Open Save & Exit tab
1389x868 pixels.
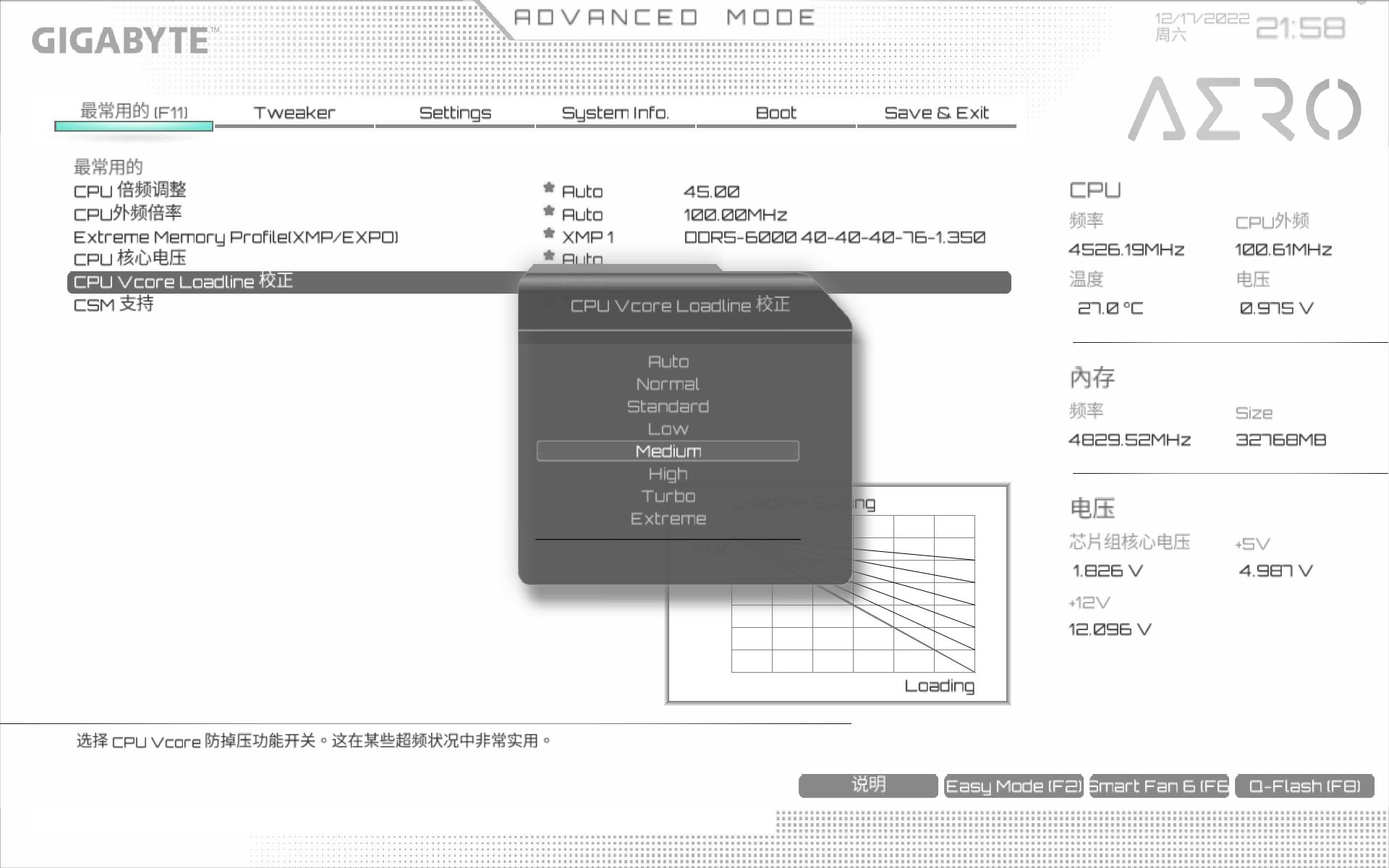tap(936, 113)
